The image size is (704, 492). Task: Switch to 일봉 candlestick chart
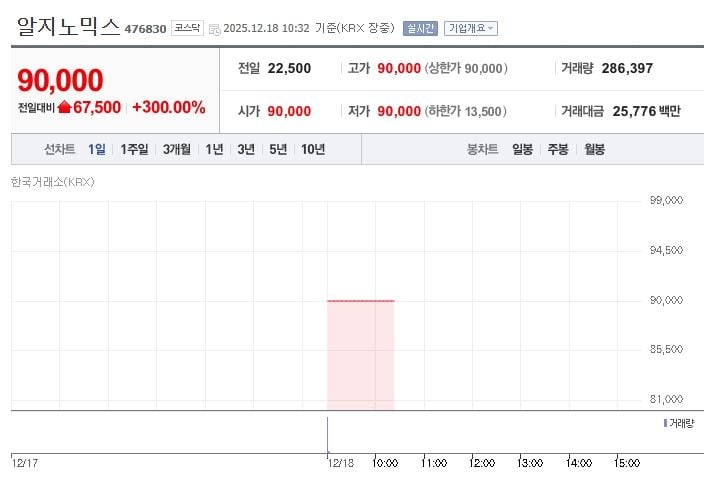pos(523,149)
